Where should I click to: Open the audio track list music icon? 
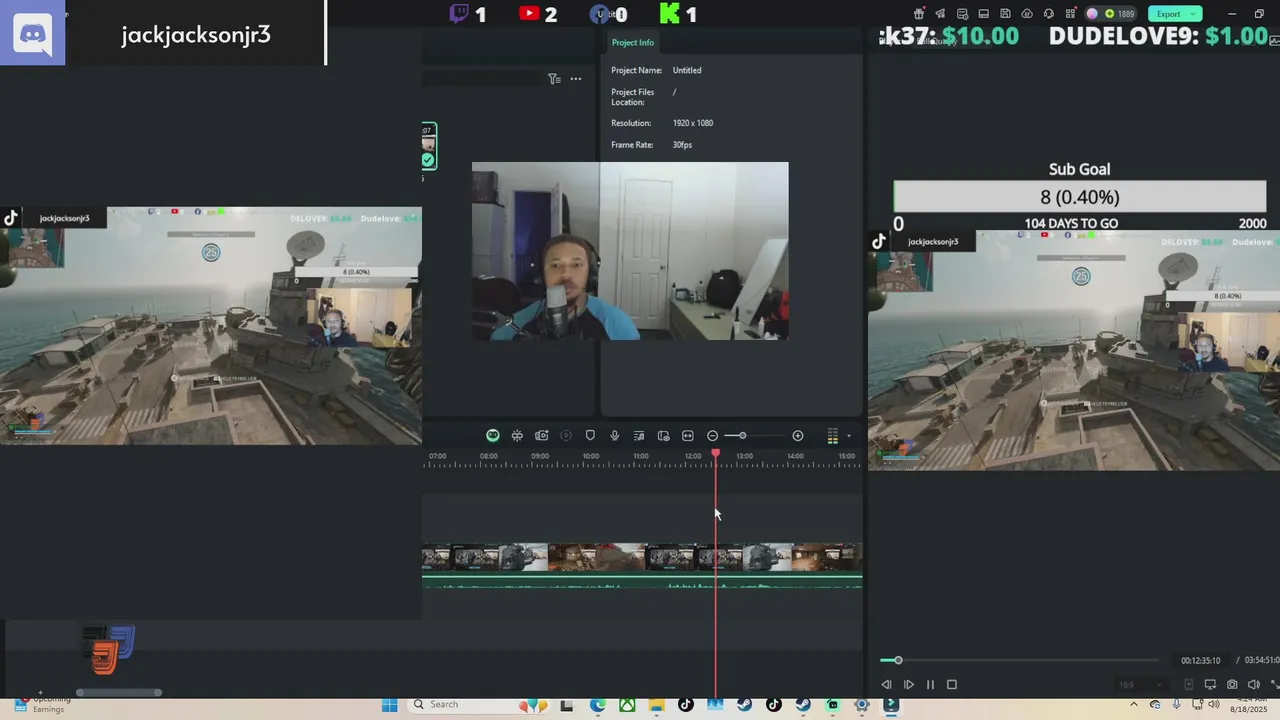click(x=639, y=436)
